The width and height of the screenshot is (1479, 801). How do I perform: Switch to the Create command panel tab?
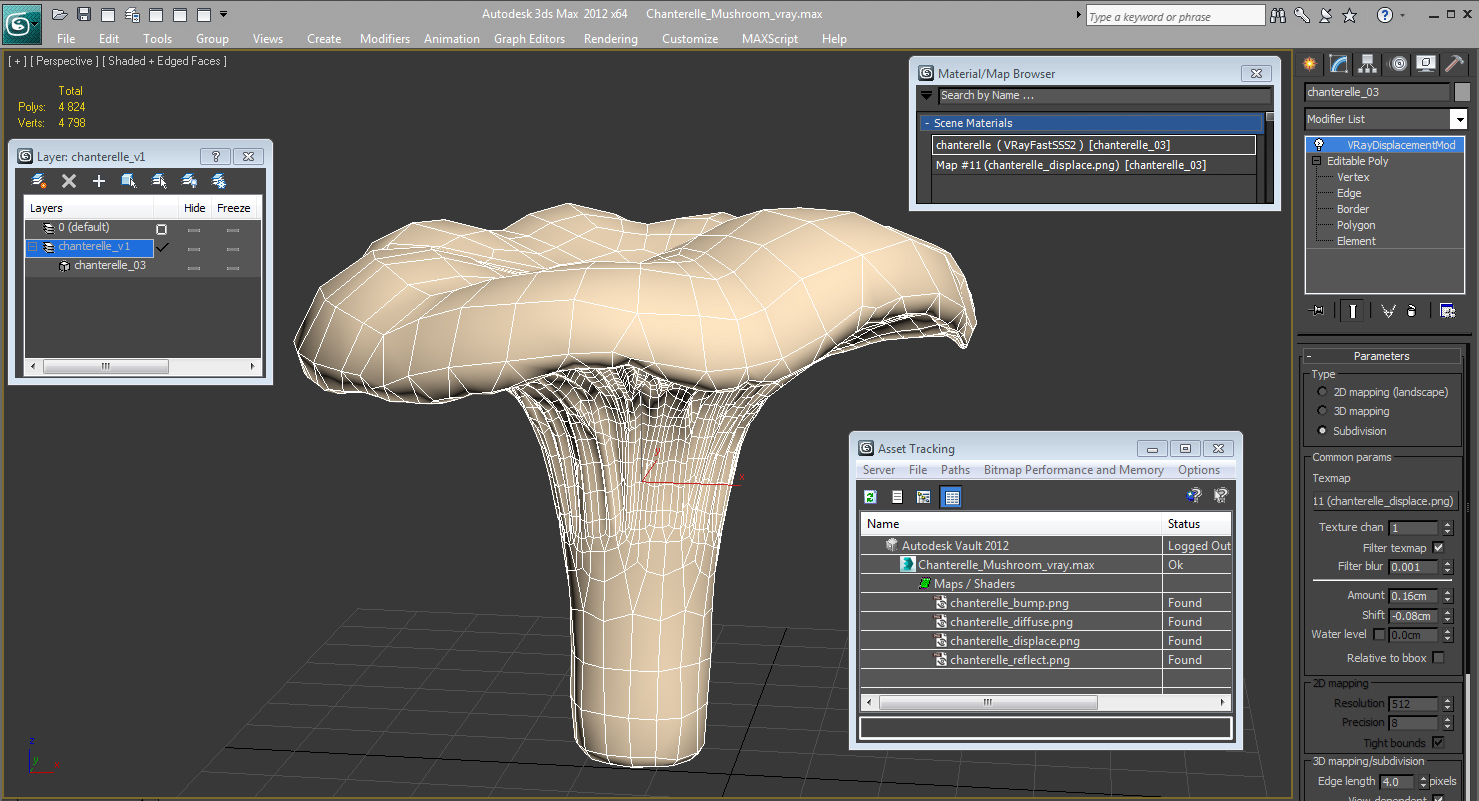(1309, 64)
